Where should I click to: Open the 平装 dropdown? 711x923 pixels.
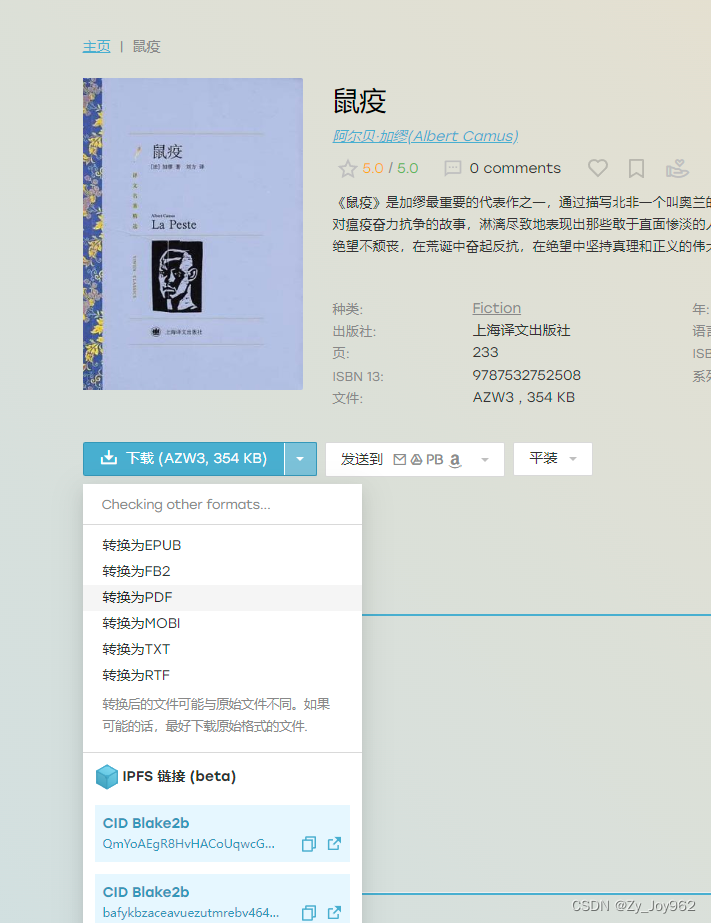(x=553, y=459)
